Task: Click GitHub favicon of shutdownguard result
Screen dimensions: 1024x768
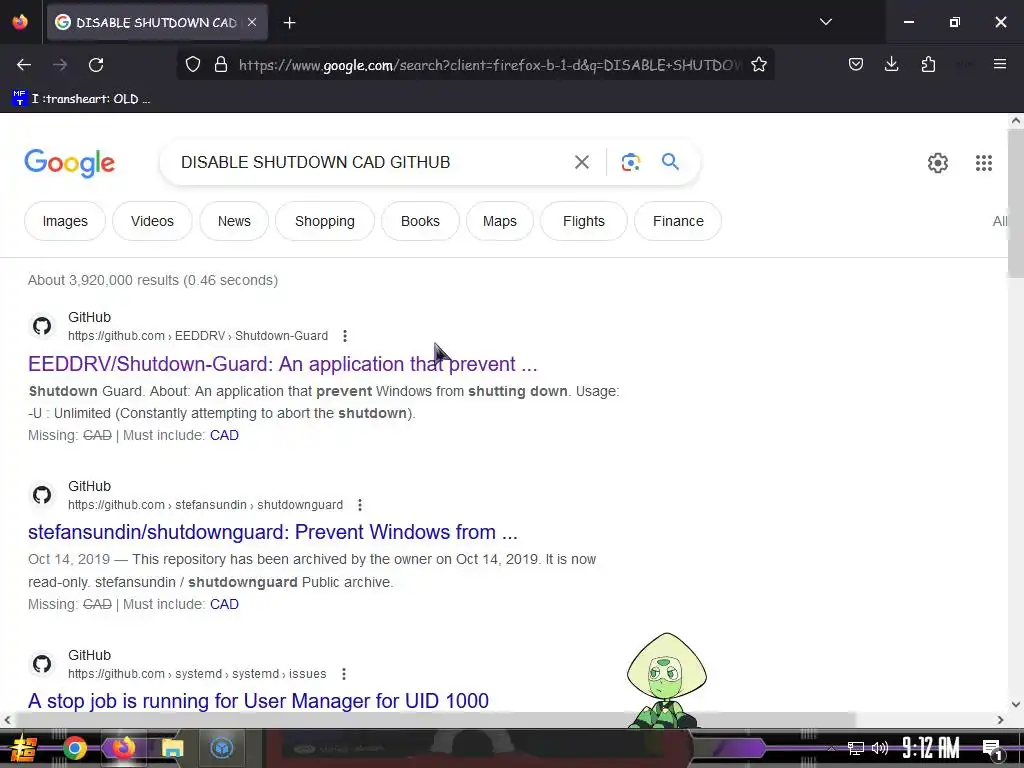Action: coord(42,495)
